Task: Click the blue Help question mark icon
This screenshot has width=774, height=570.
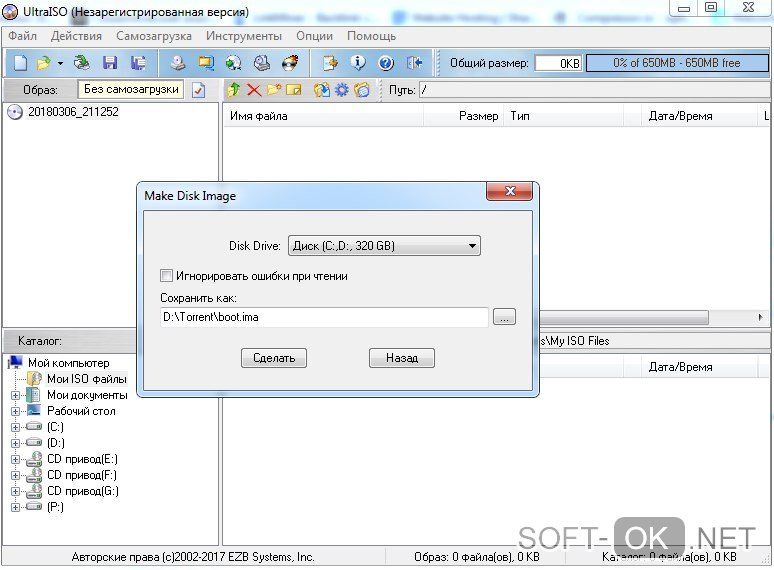Action: pos(386,63)
